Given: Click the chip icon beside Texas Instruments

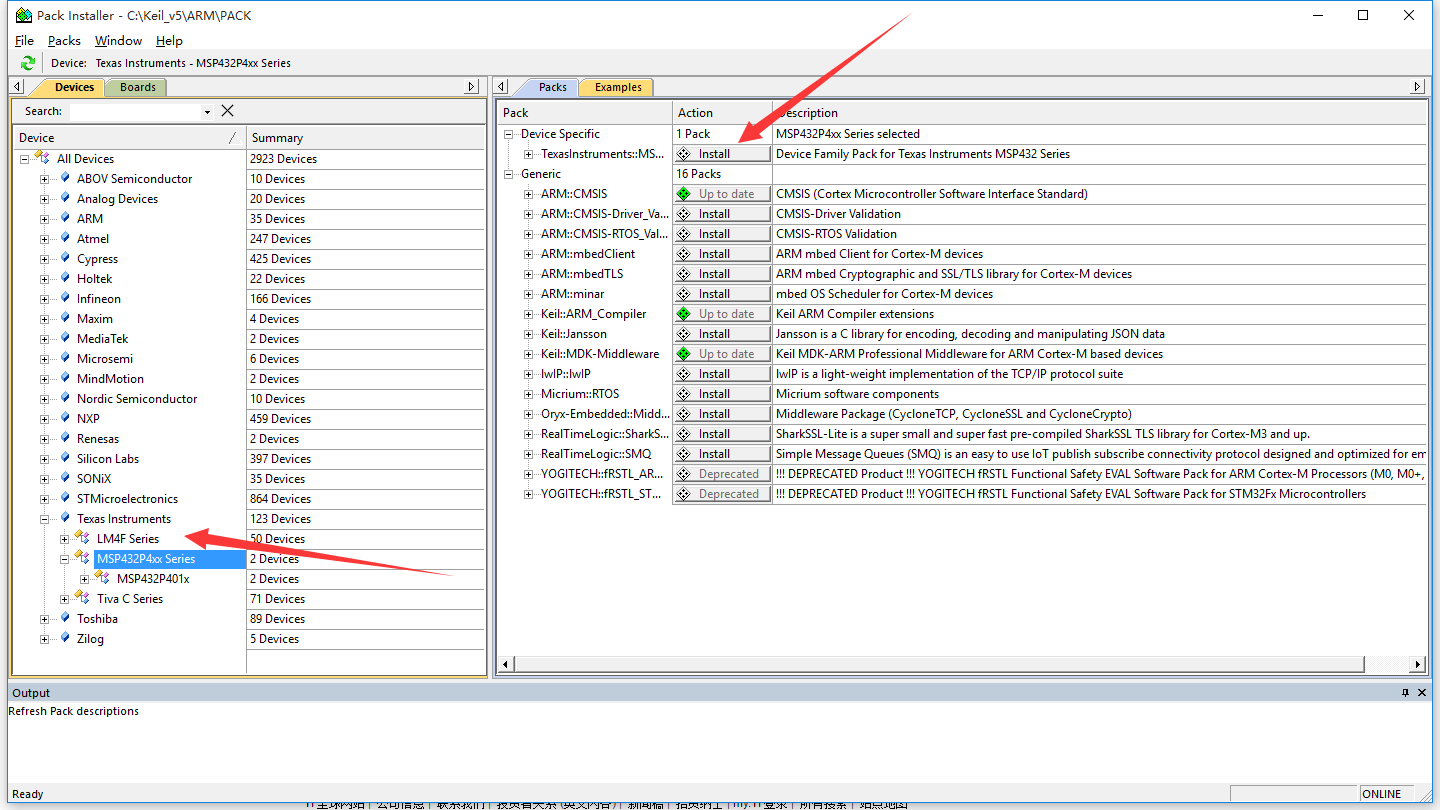Looking at the screenshot, I should tap(65, 518).
